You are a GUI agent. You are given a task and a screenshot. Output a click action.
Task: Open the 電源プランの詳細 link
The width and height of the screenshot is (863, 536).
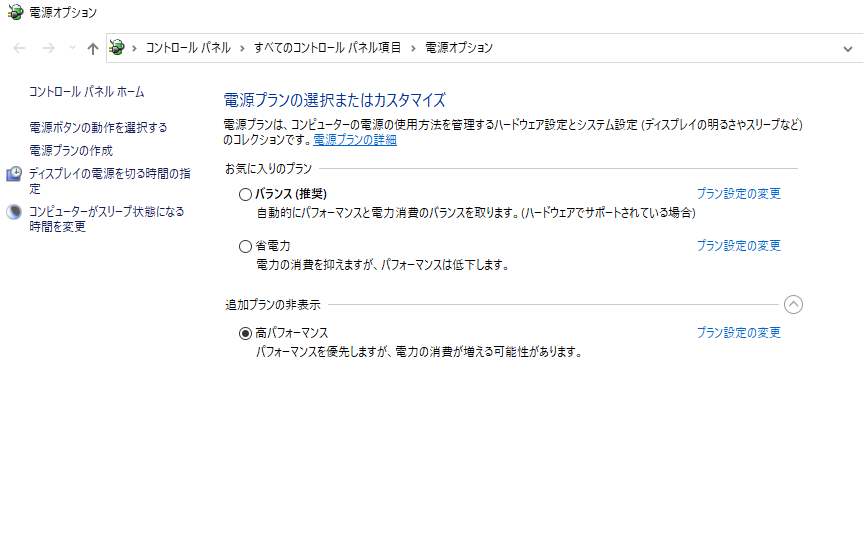click(x=355, y=140)
